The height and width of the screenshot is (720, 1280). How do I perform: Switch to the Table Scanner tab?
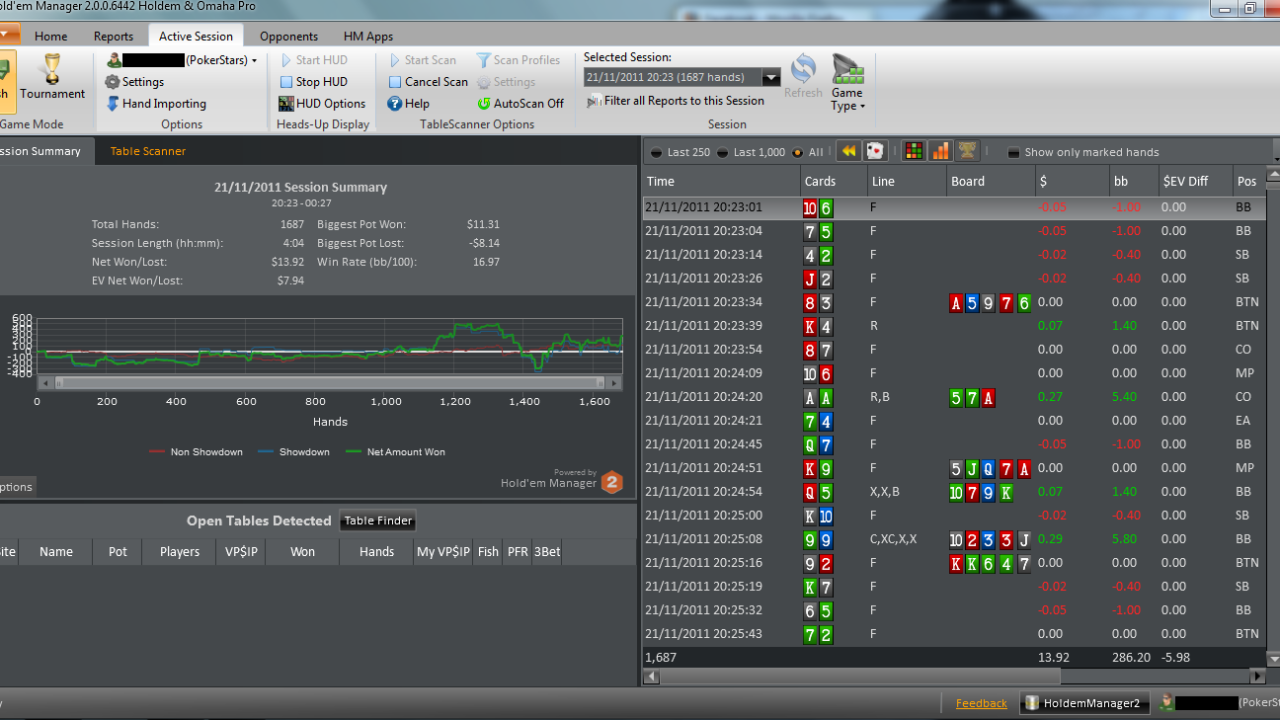(148, 151)
